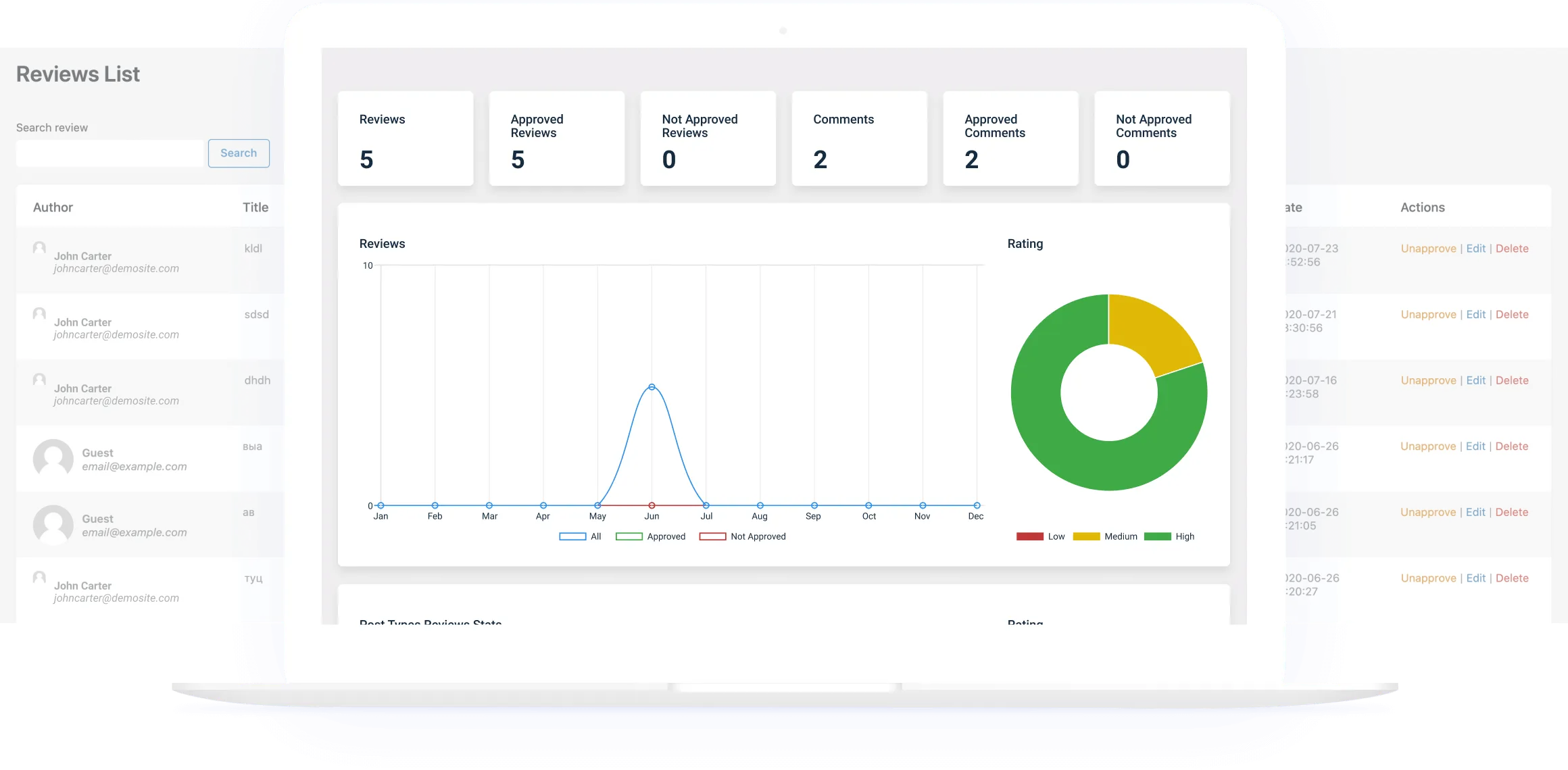
Task: Click the Search button
Action: click(x=239, y=153)
